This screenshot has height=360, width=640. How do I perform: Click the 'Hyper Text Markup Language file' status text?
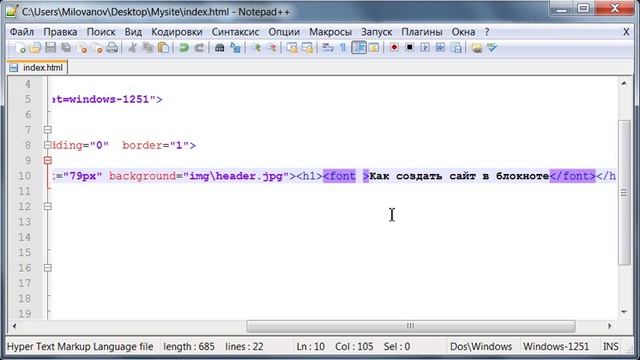[80, 347]
